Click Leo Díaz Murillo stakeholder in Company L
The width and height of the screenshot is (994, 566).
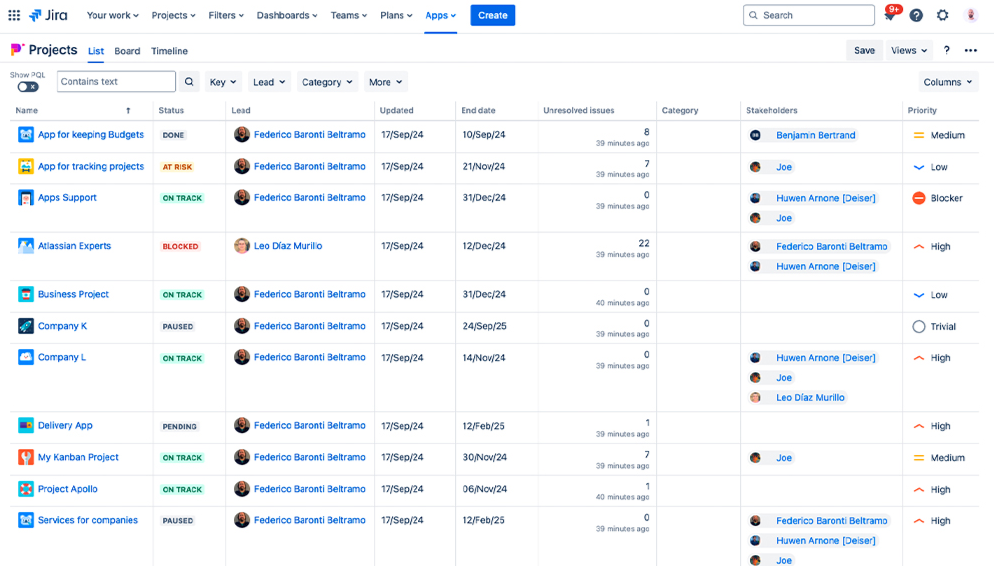pyautogui.click(x=810, y=397)
